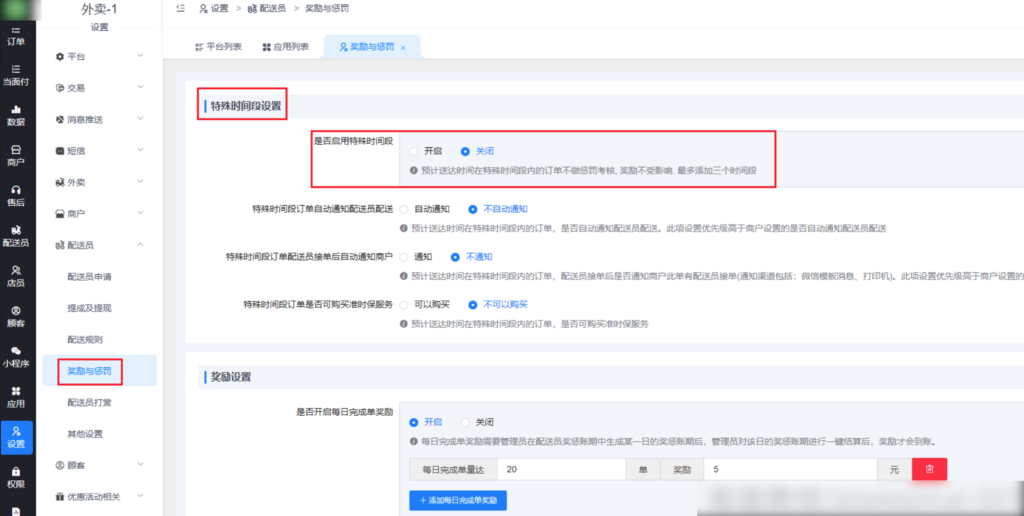Open the 配送员 scooter icon
Viewport: 1024px width, 516px height.
point(16,236)
